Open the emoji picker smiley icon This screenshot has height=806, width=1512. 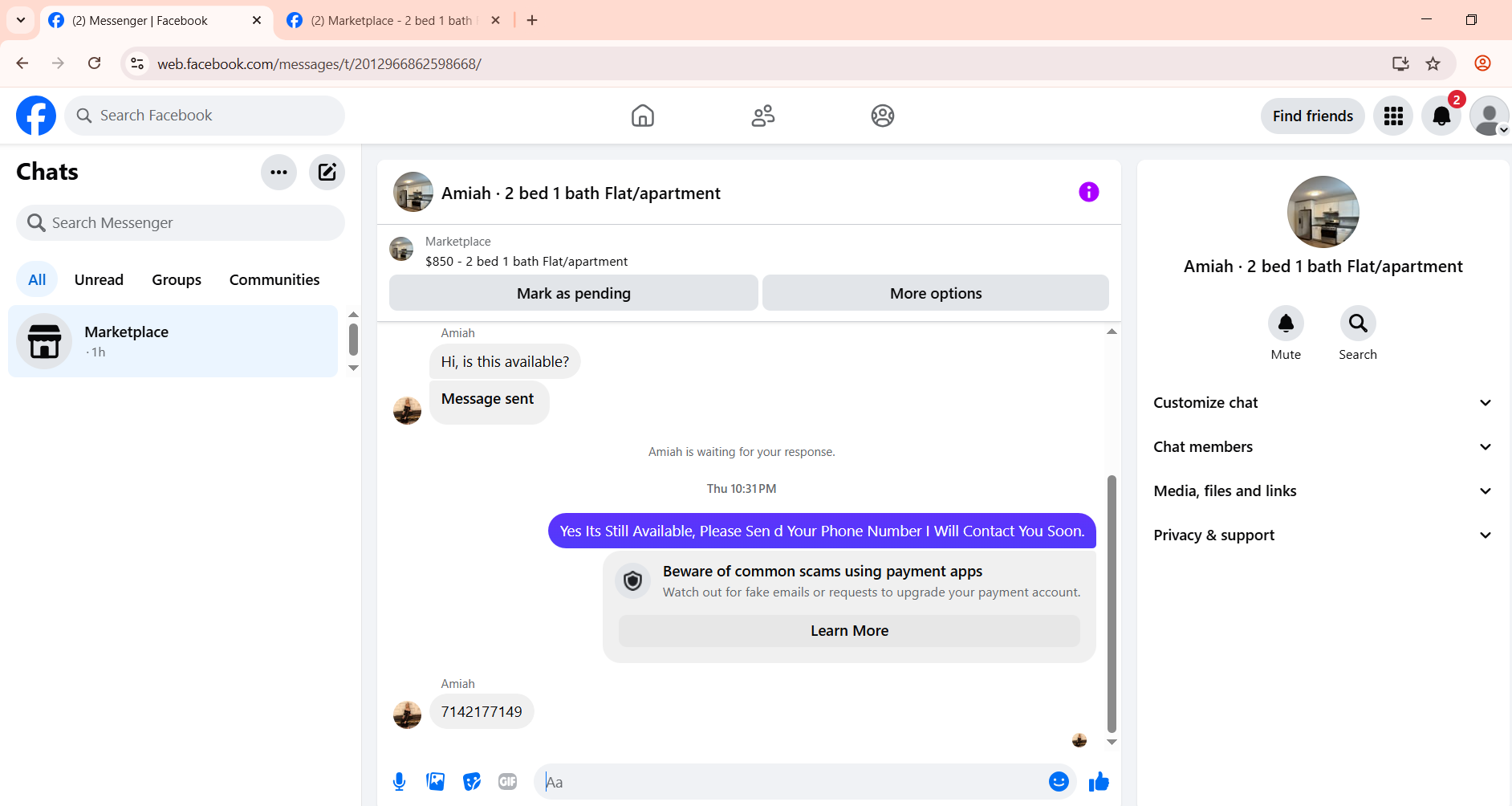1059,782
